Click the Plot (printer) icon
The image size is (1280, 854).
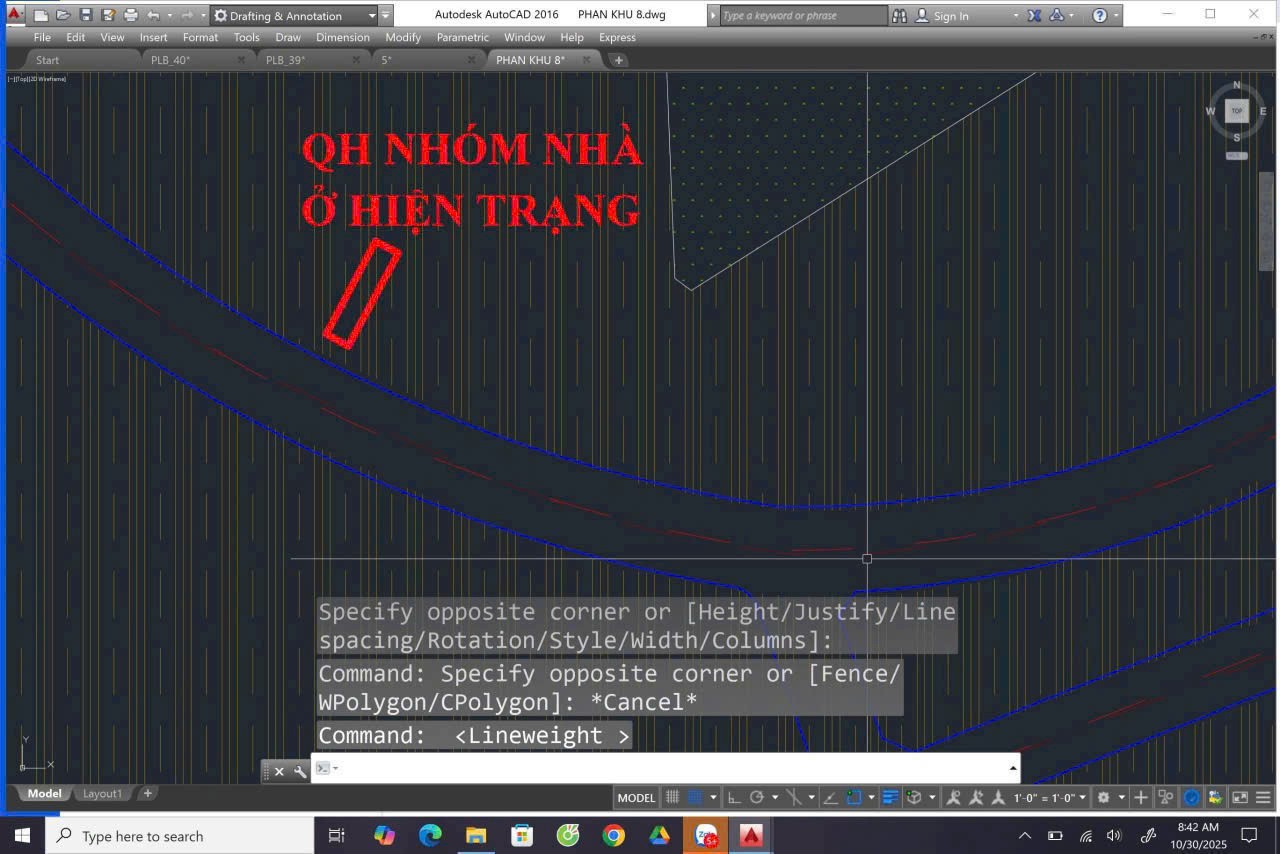tap(130, 16)
